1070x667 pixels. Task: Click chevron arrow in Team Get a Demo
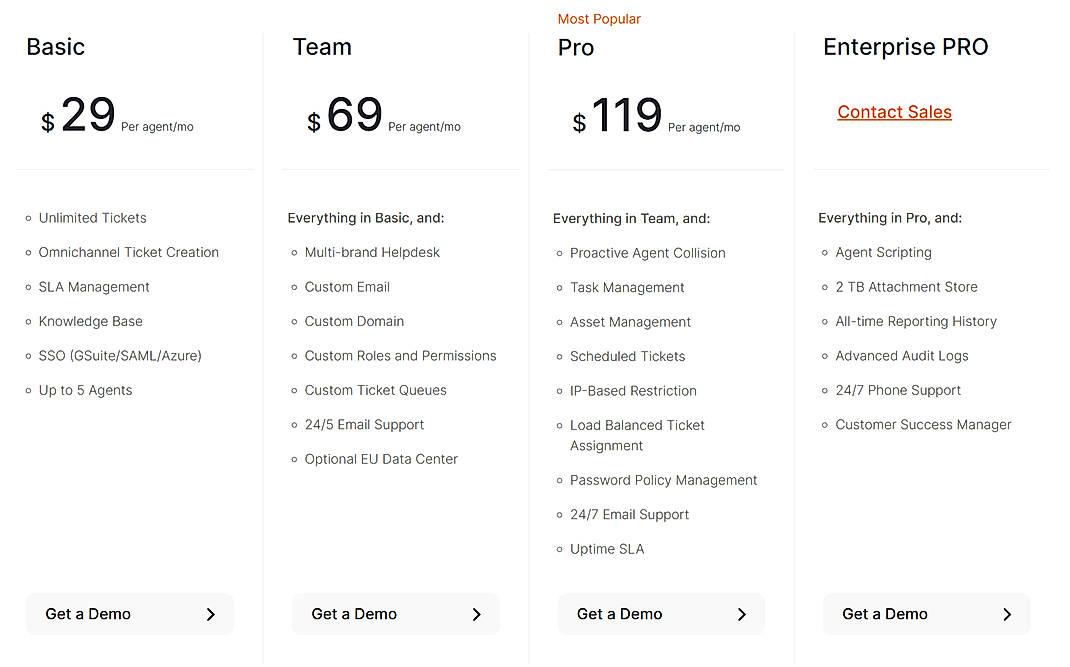point(476,615)
